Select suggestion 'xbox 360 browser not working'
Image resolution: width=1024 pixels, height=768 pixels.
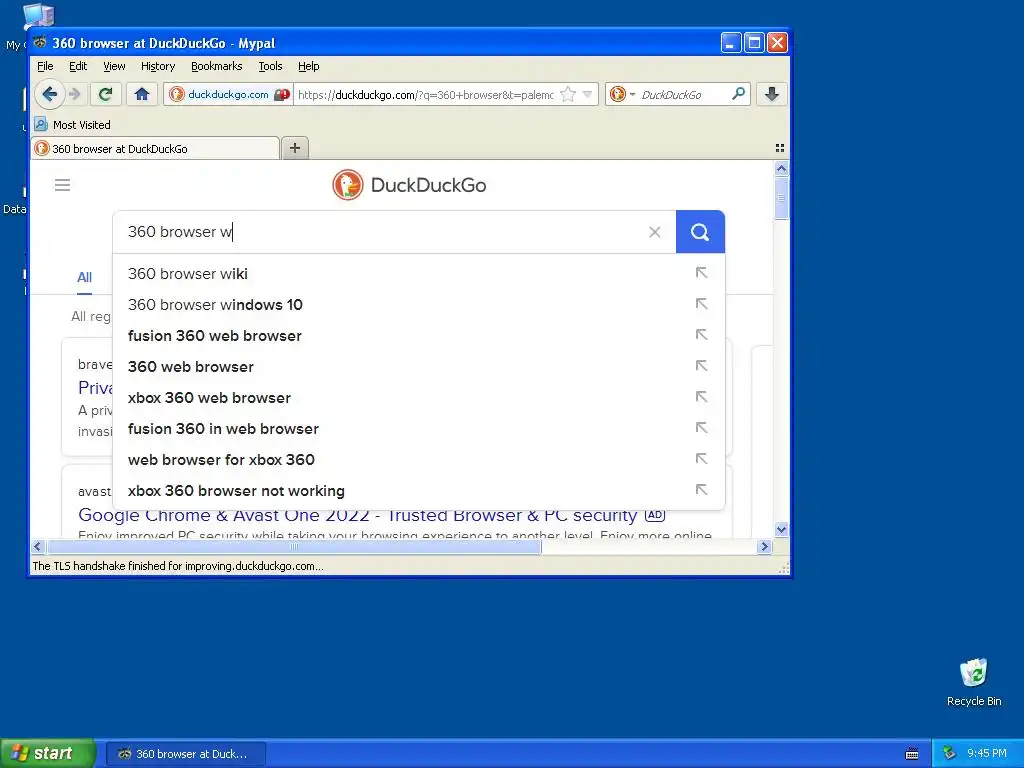pyautogui.click(x=419, y=490)
